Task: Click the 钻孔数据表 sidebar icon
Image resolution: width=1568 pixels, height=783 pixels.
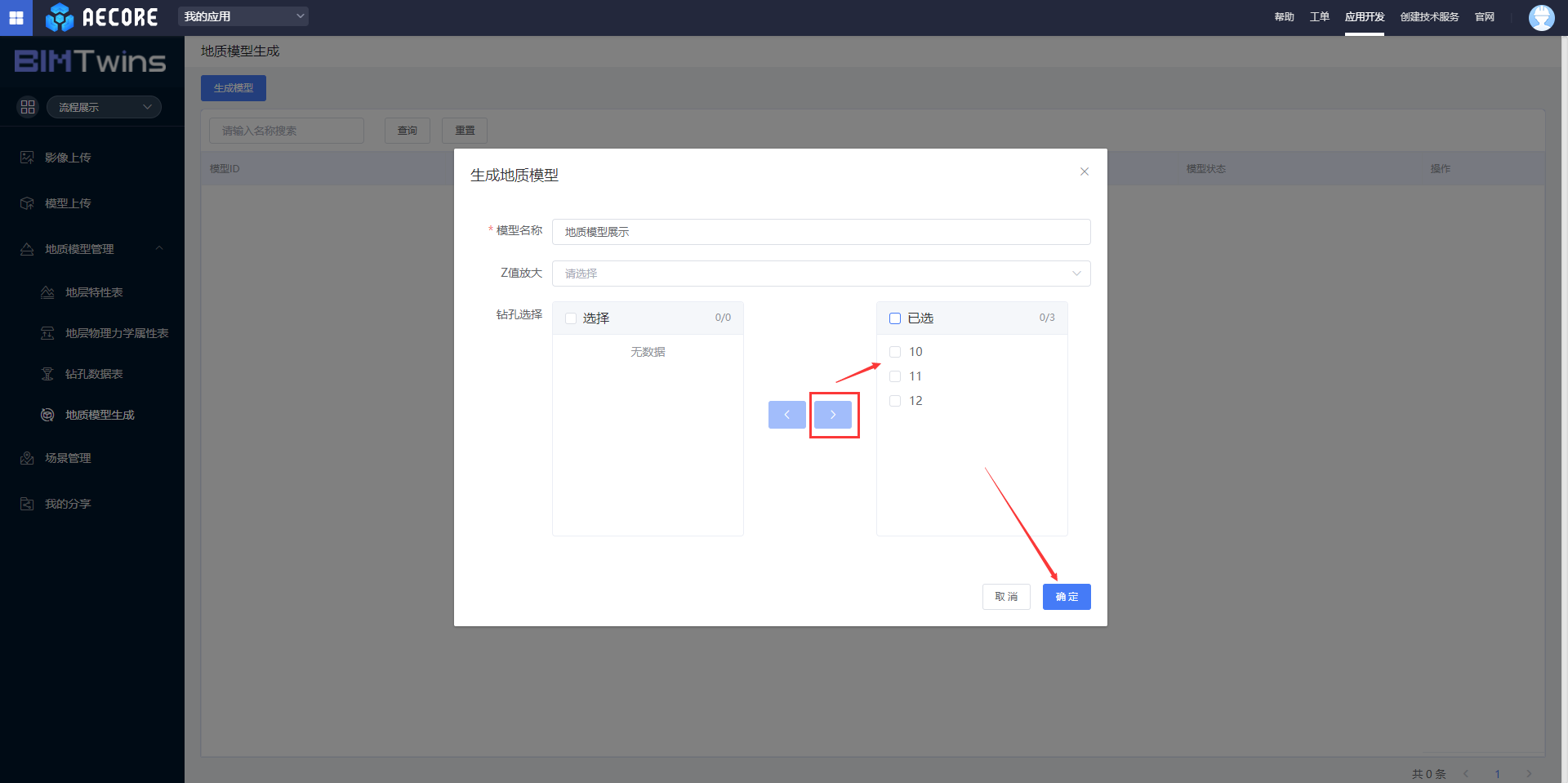Action: pos(47,374)
